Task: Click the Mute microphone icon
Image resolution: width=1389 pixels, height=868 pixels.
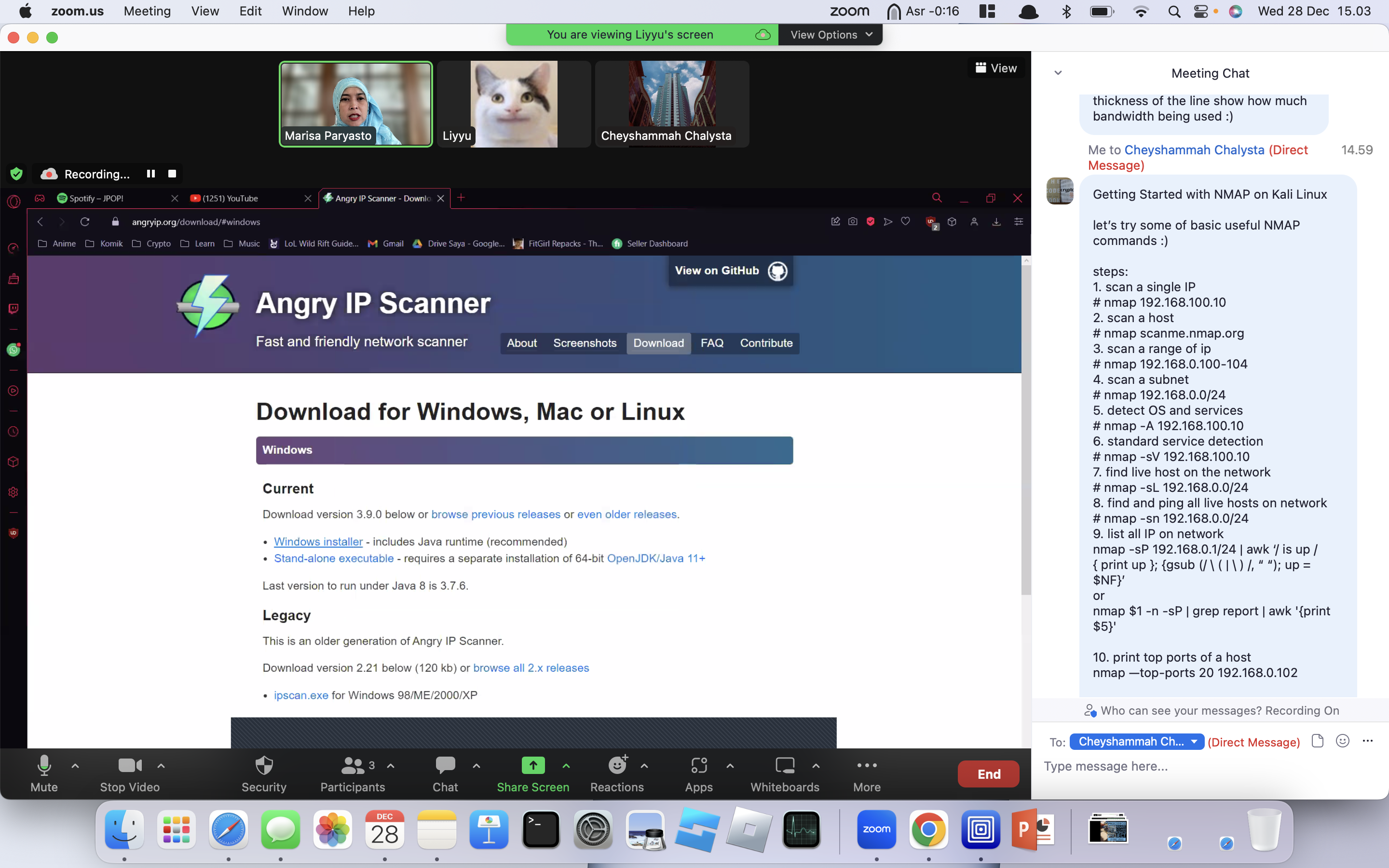Action: click(44, 765)
